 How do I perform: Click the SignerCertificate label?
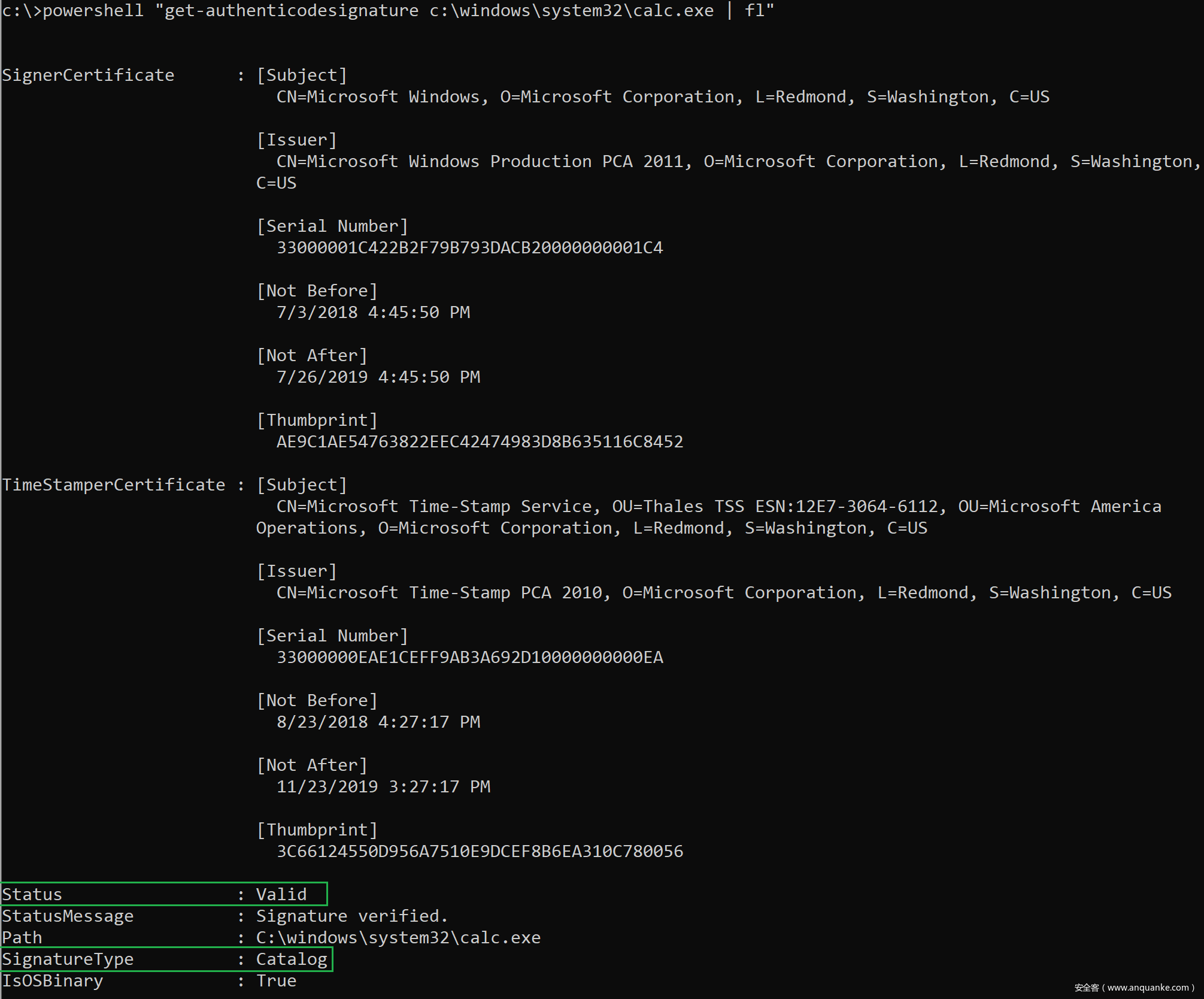click(88, 75)
